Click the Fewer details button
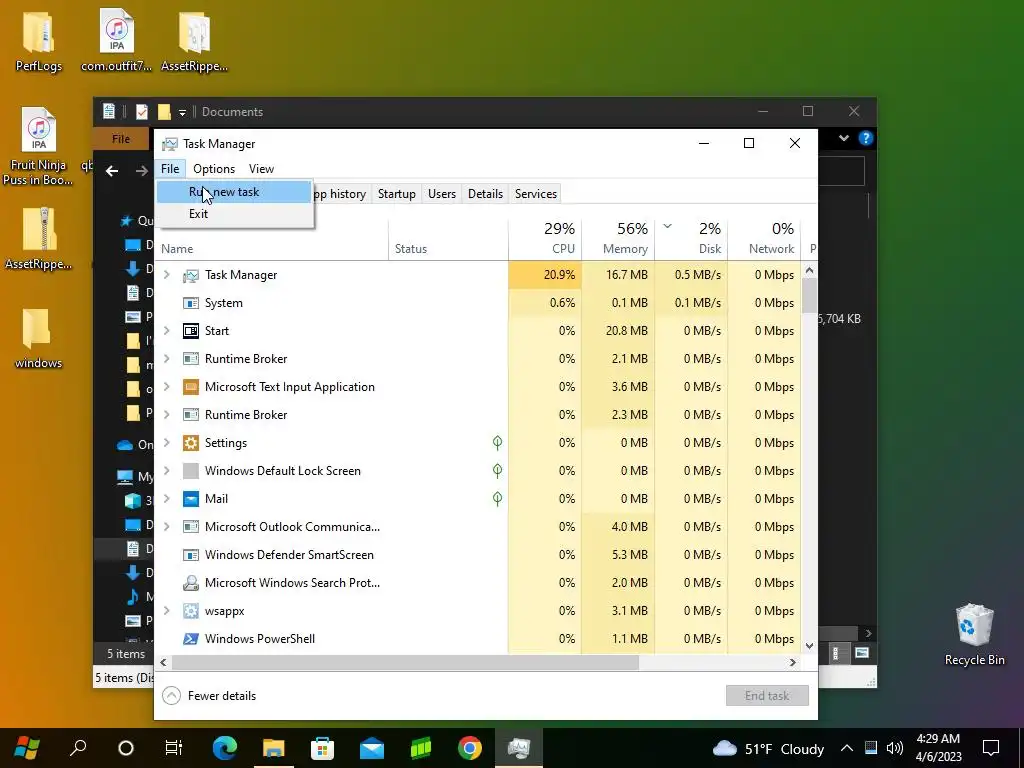This screenshot has width=1024, height=768. coord(209,696)
